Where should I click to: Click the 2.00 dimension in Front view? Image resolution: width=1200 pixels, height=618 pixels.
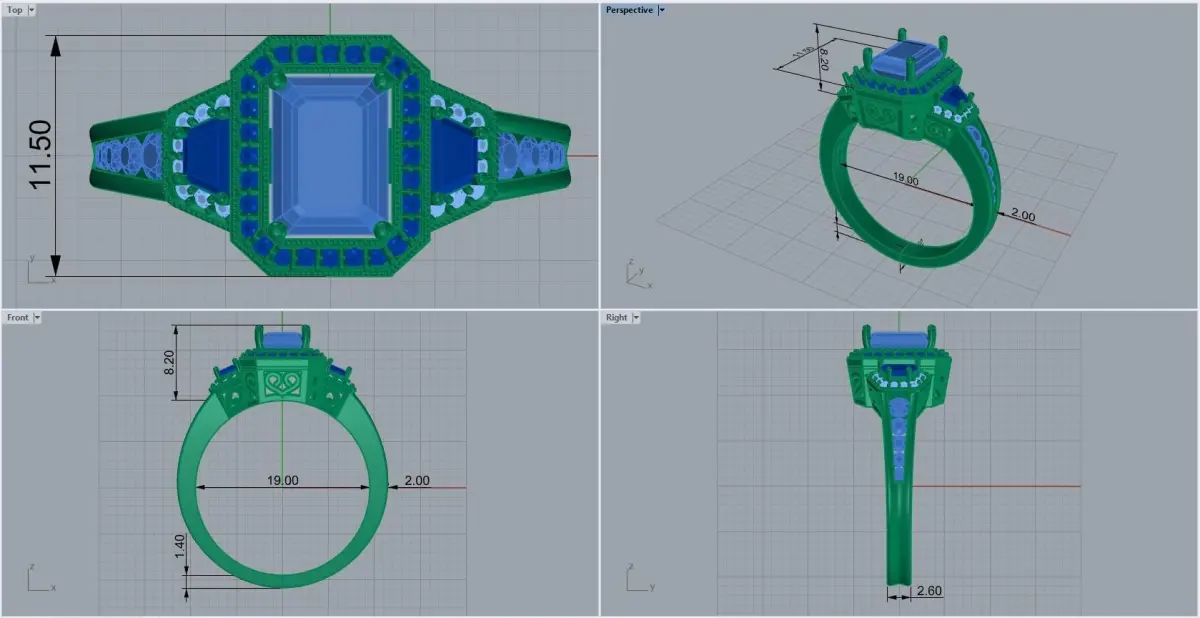tap(417, 481)
